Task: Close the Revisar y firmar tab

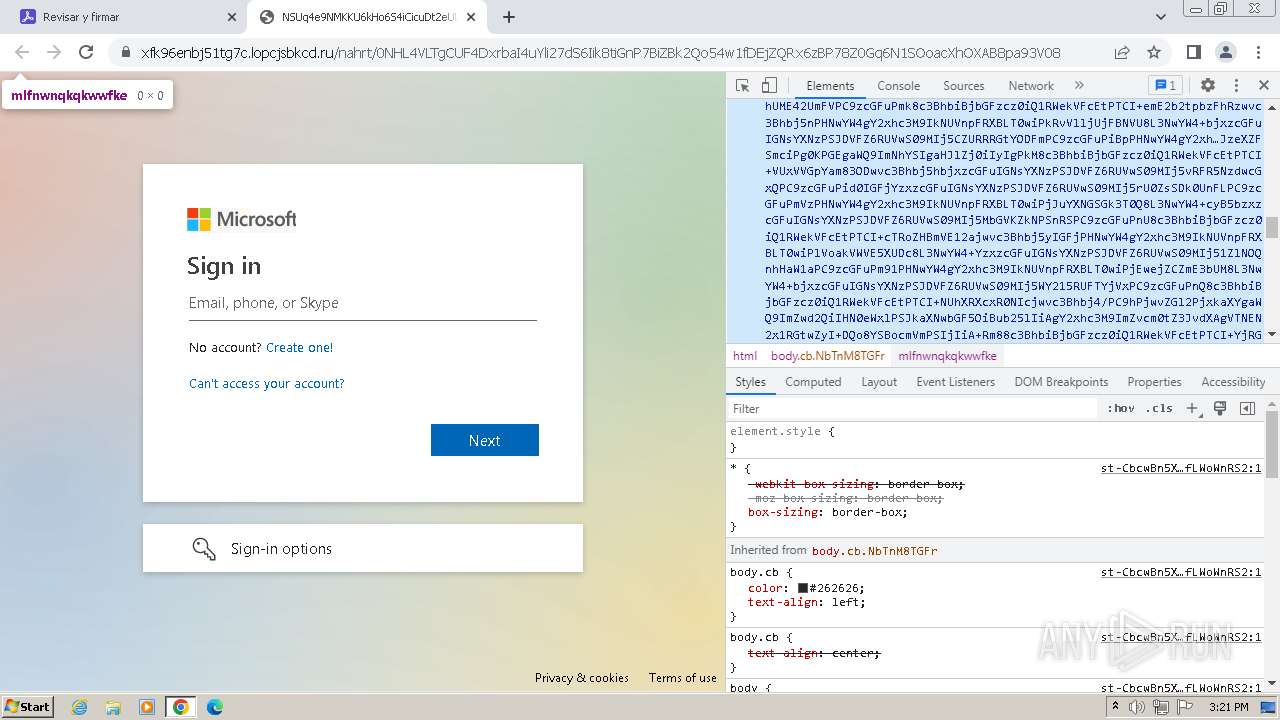Action: click(x=231, y=17)
